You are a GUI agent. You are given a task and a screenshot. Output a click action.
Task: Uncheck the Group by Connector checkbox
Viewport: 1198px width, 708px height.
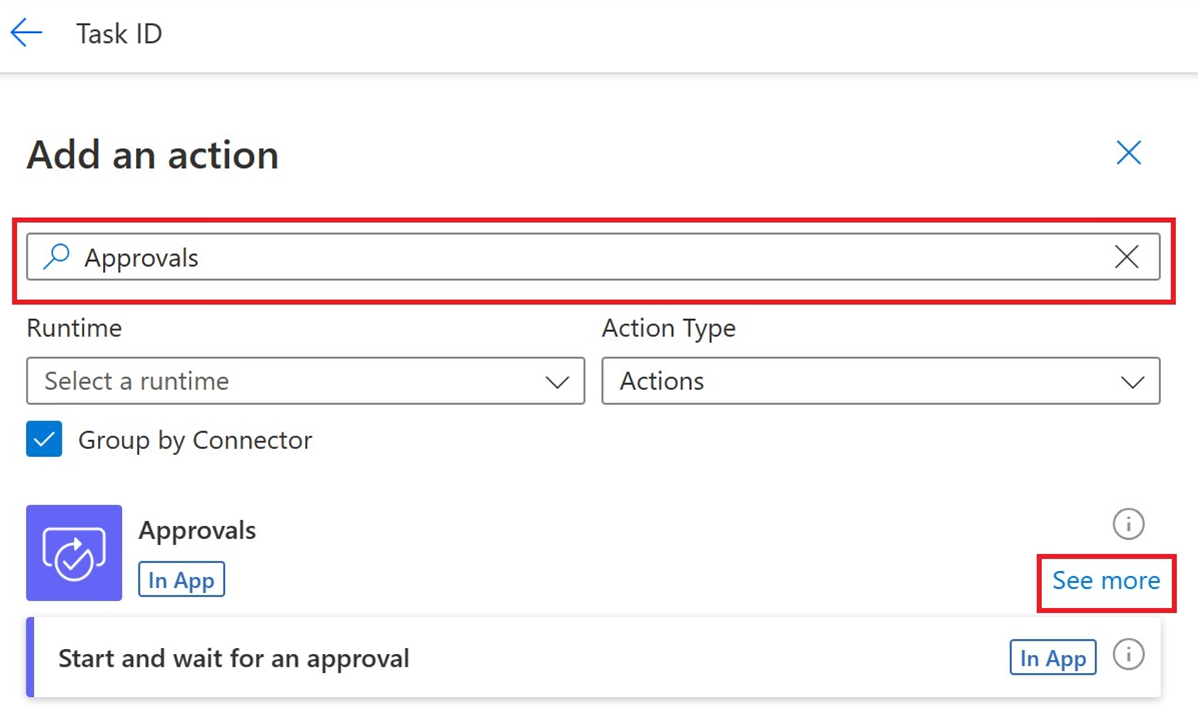coord(42,440)
